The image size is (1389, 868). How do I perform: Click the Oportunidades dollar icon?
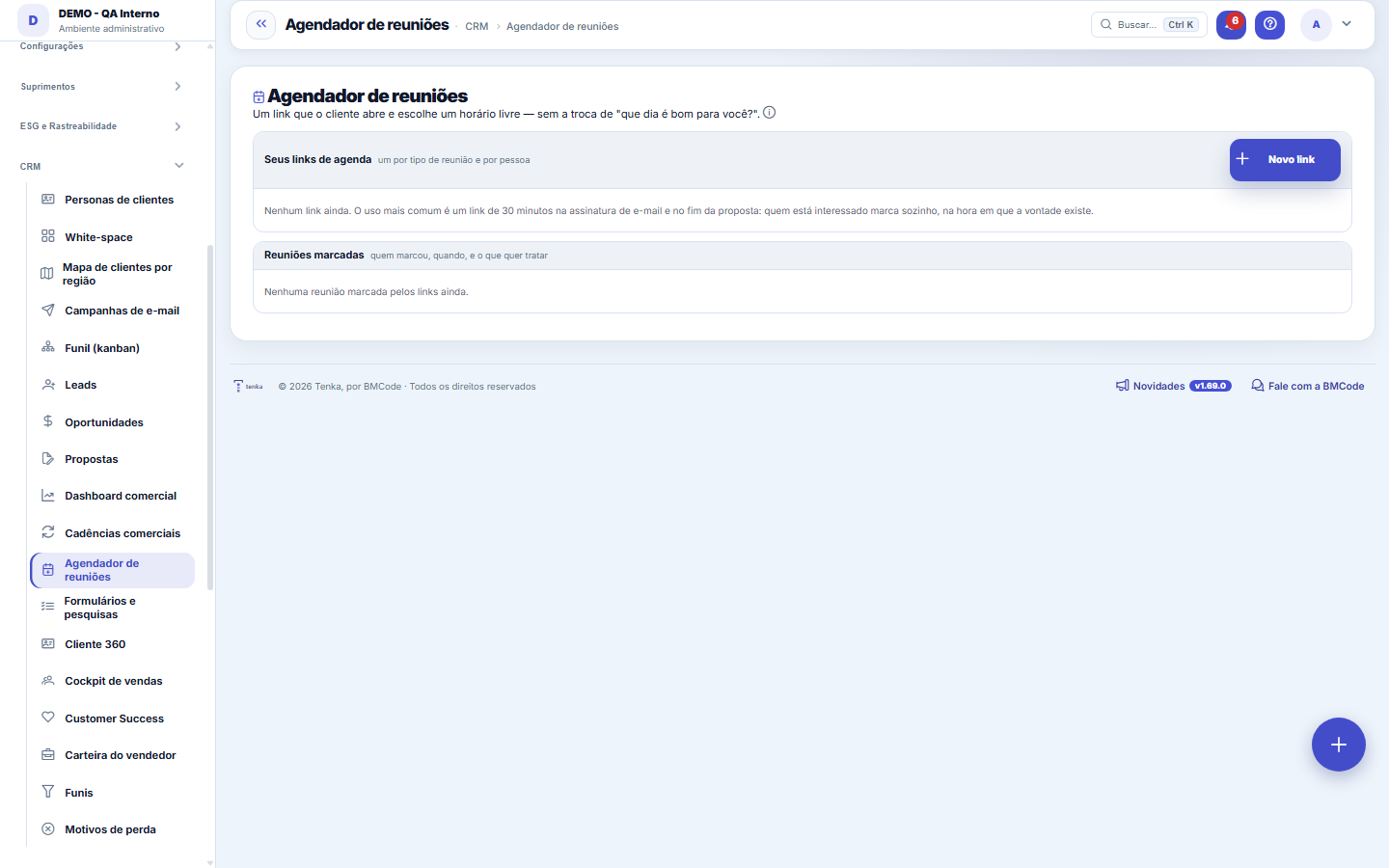click(x=48, y=421)
